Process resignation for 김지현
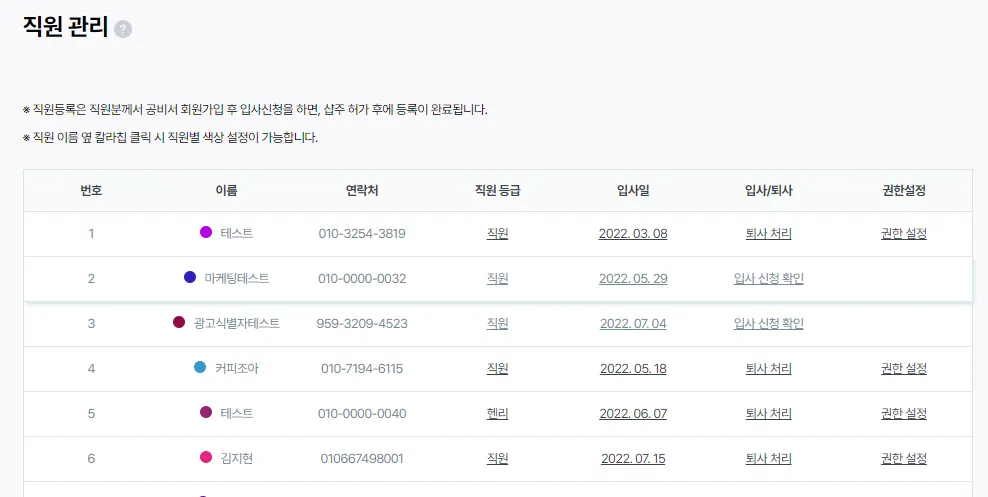Screen dimensions: 988x497 point(768,459)
